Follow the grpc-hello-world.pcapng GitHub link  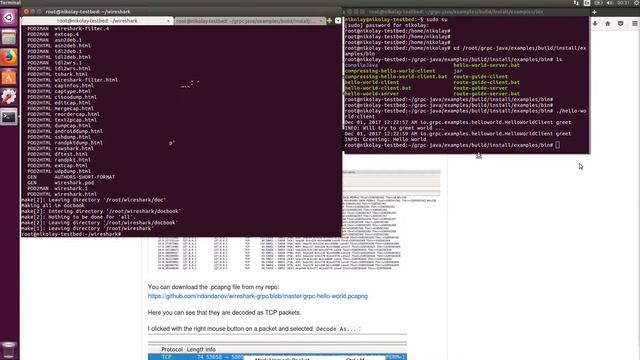pyautogui.click(x=258, y=296)
